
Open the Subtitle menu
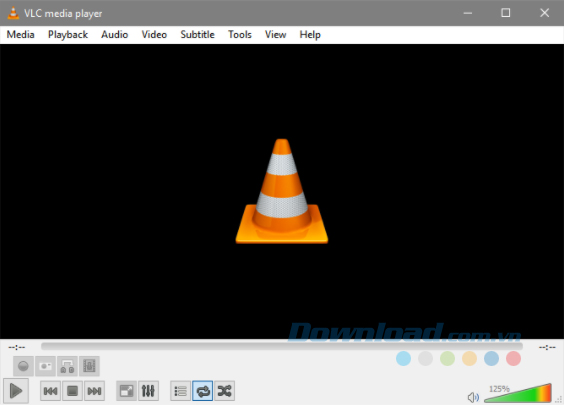click(197, 35)
